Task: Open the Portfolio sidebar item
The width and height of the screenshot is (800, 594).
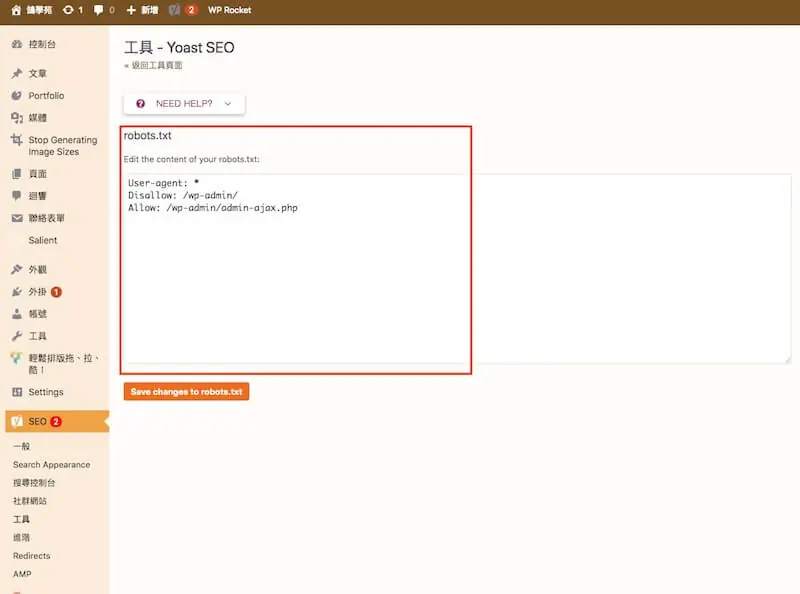Action: click(x=46, y=96)
